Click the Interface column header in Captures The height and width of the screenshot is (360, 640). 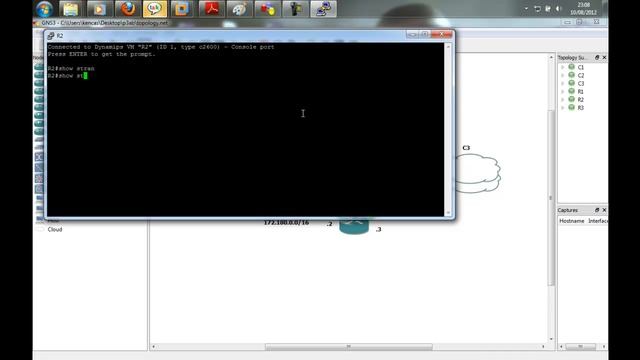(597, 221)
